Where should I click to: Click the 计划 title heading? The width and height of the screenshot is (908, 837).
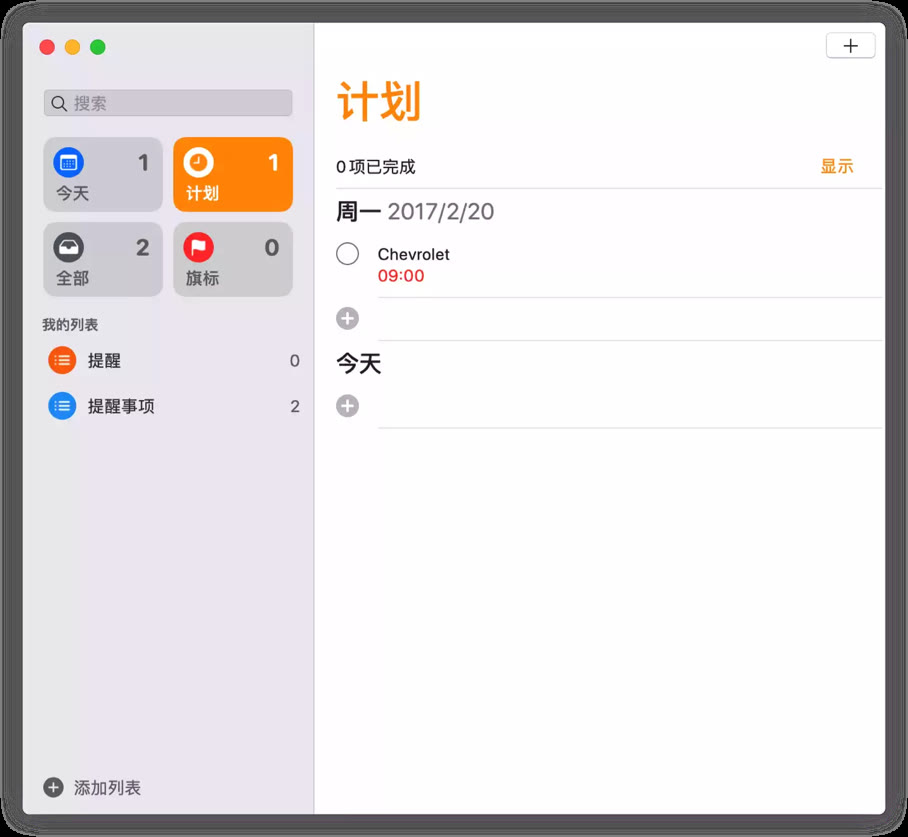coord(377,100)
